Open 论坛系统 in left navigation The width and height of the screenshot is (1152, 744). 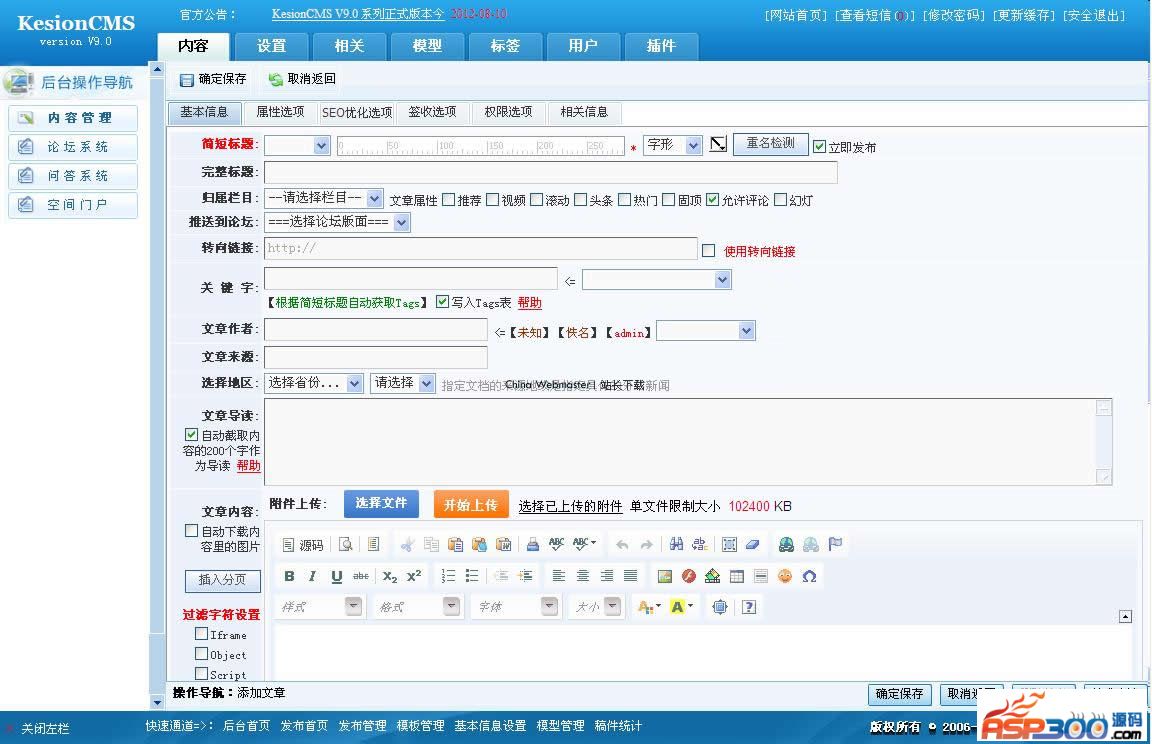(x=73, y=147)
